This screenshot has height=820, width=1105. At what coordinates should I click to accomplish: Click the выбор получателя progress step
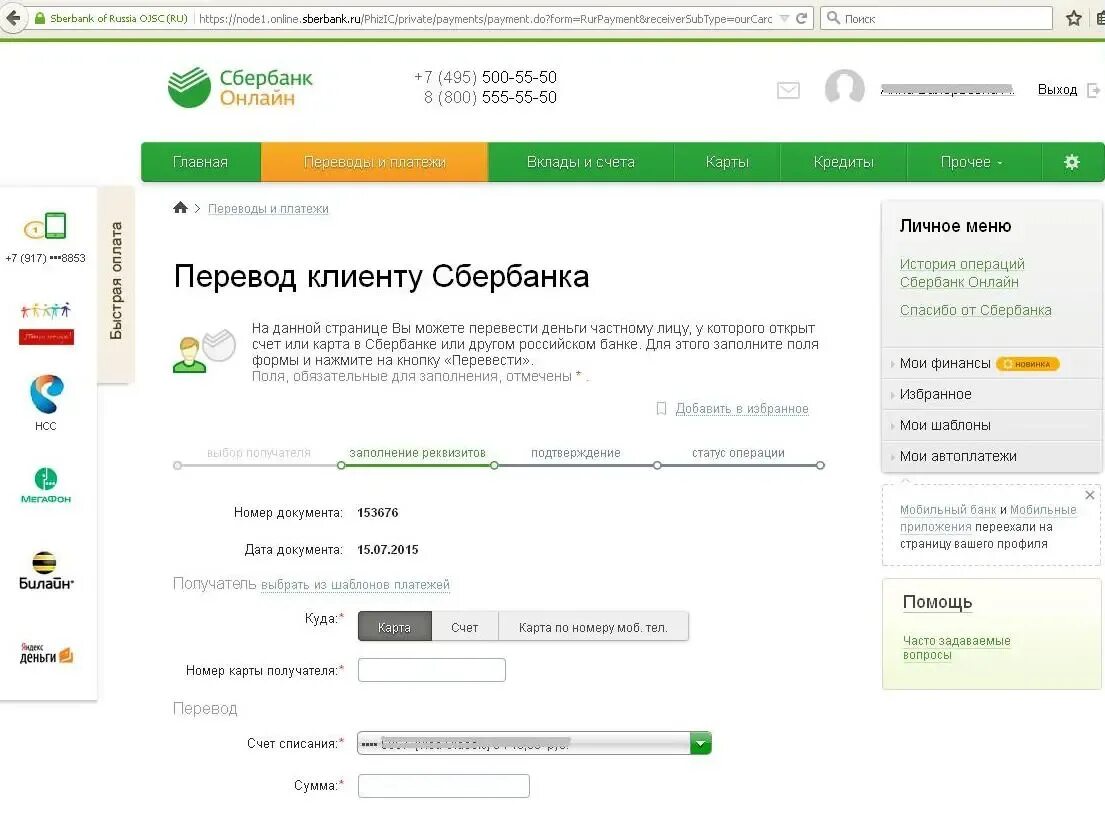[x=259, y=453]
